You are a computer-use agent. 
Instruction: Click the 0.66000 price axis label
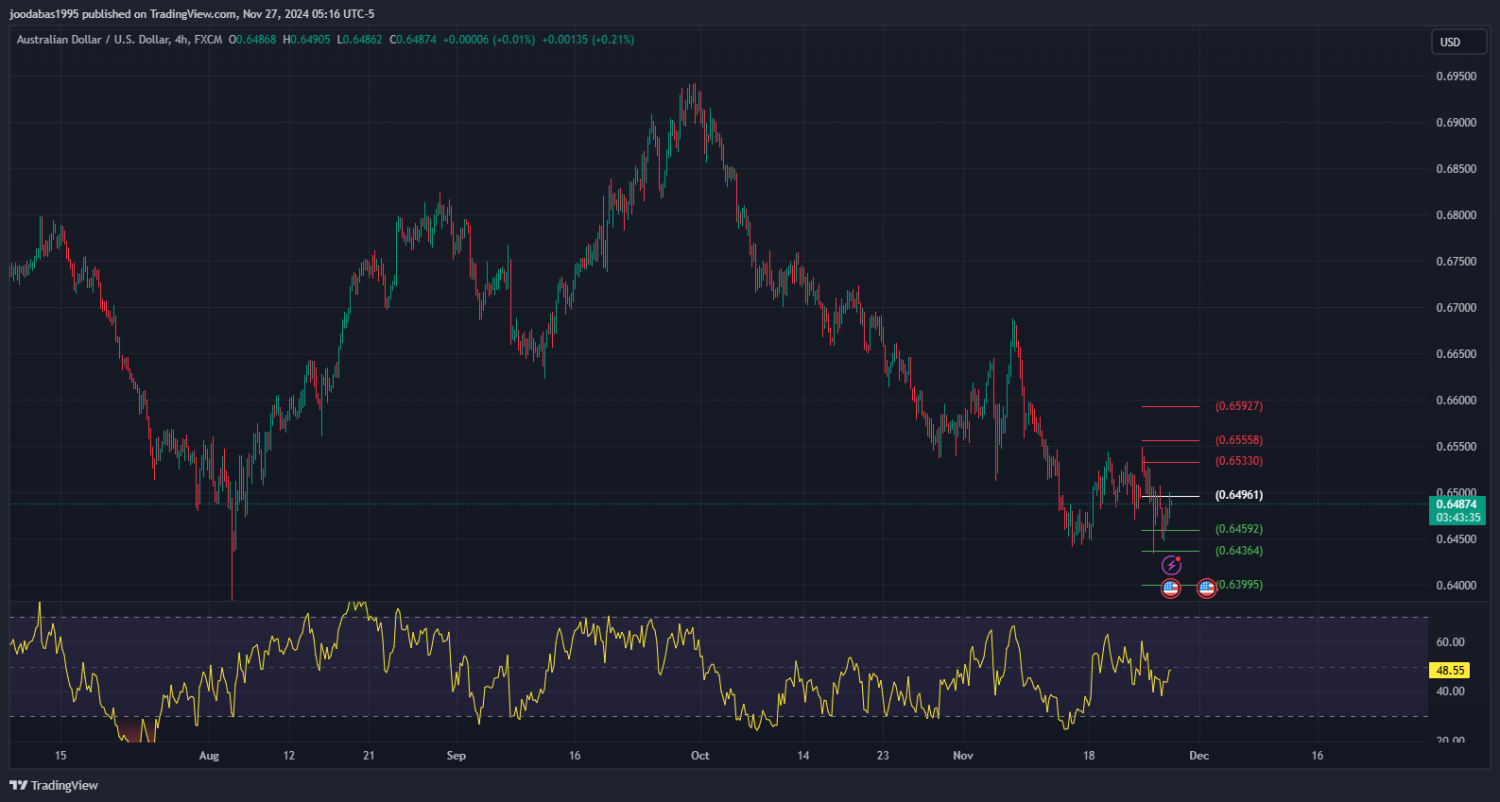point(1455,401)
